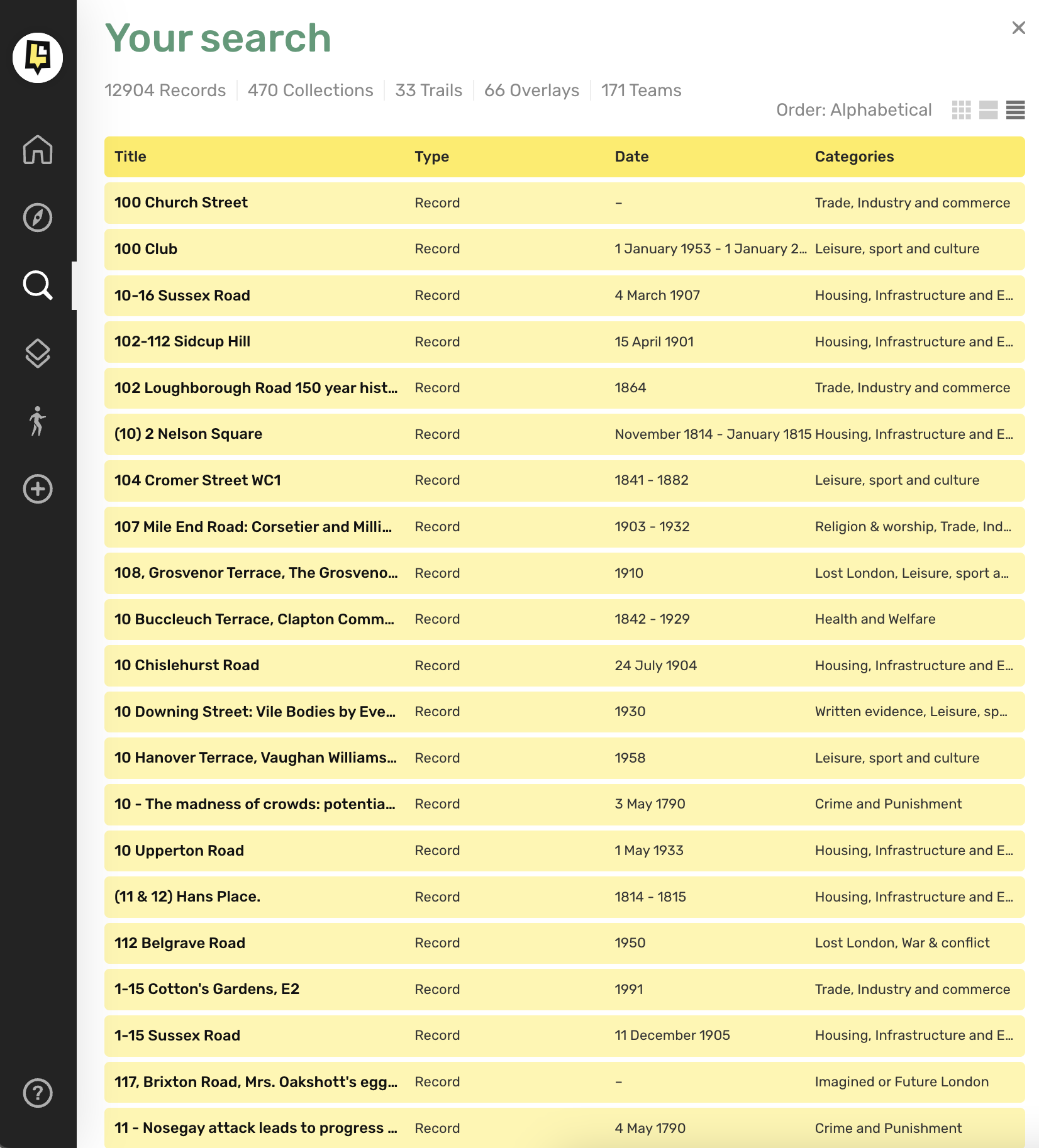Switch to large card view layout
The image size is (1039, 1148).
pos(988,110)
